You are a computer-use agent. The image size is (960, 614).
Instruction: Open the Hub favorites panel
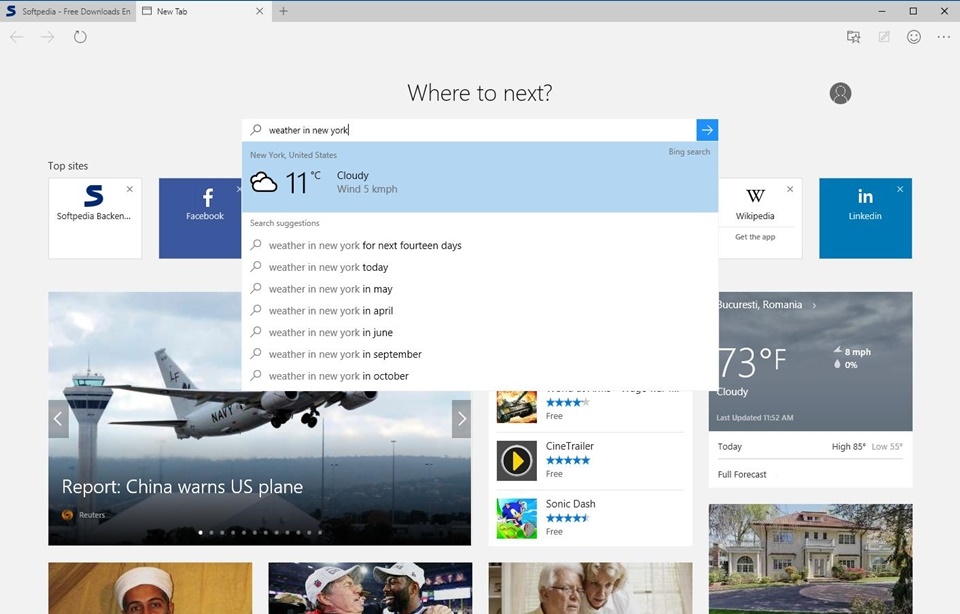click(853, 36)
